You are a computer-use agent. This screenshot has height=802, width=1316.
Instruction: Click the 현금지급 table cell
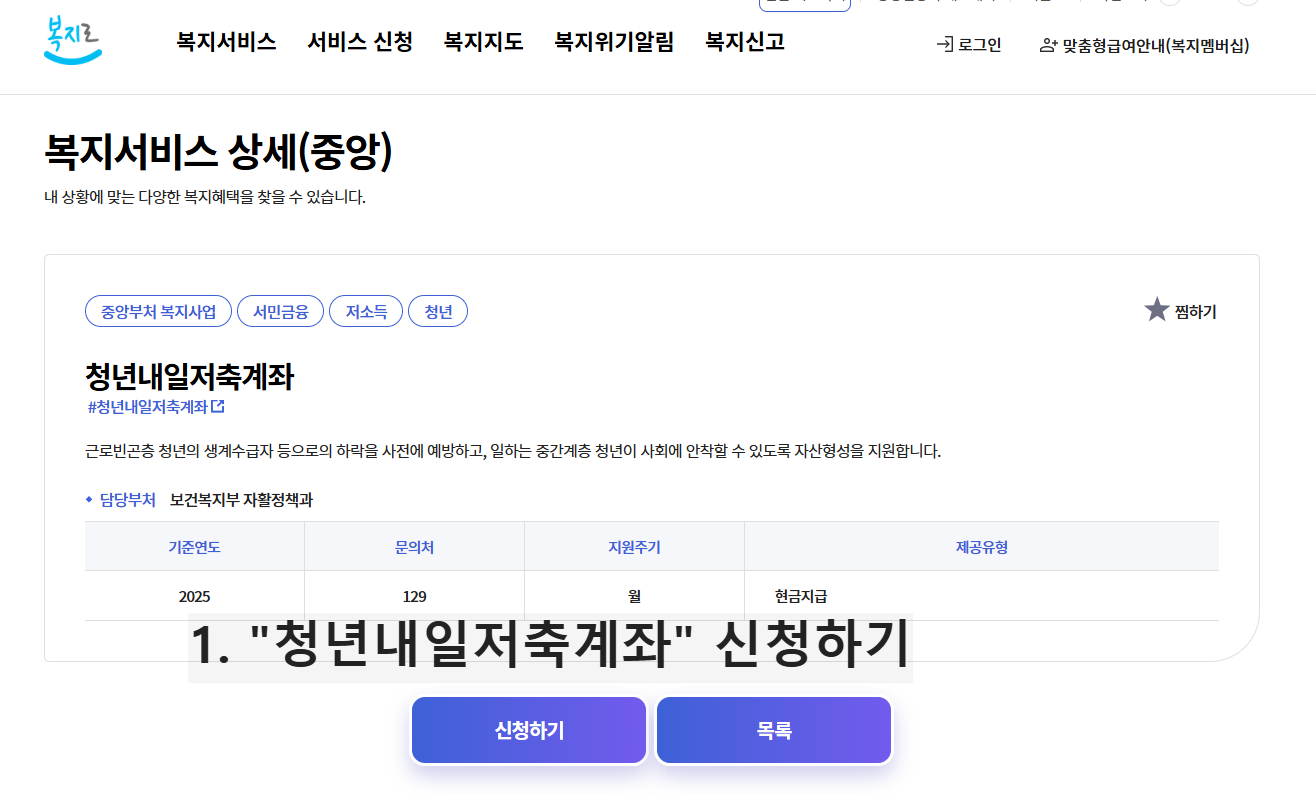coord(982,596)
